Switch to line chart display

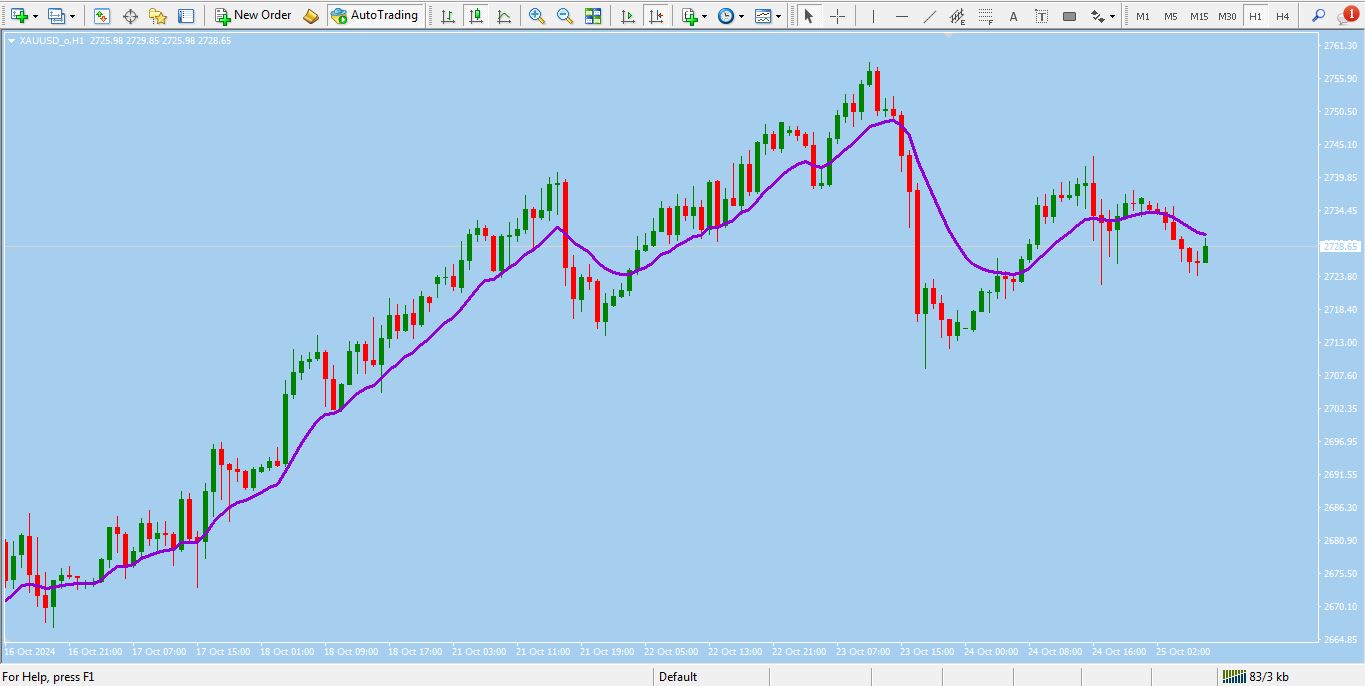point(504,16)
